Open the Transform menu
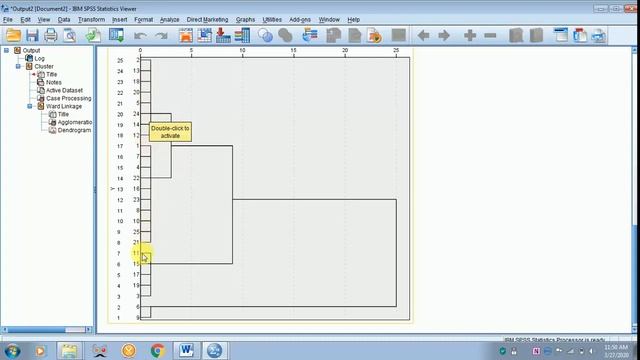The height and width of the screenshot is (360, 640). coord(91,20)
